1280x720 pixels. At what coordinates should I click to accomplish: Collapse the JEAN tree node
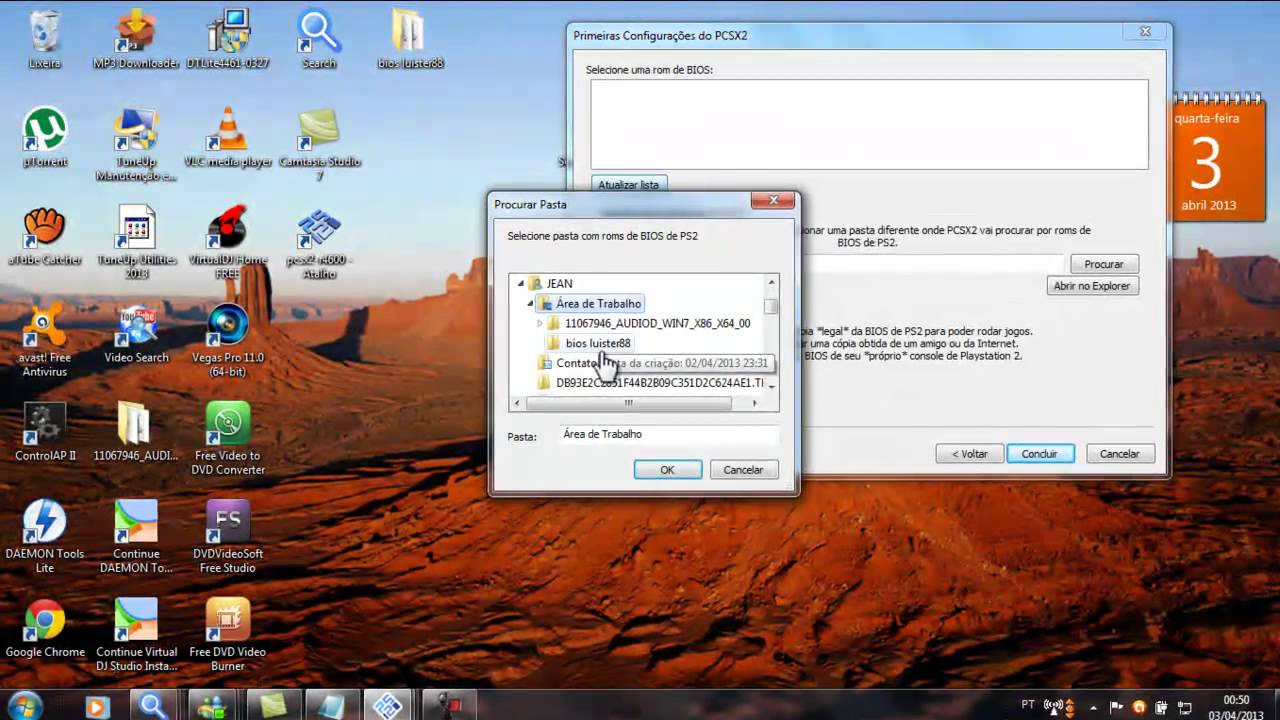[521, 284]
